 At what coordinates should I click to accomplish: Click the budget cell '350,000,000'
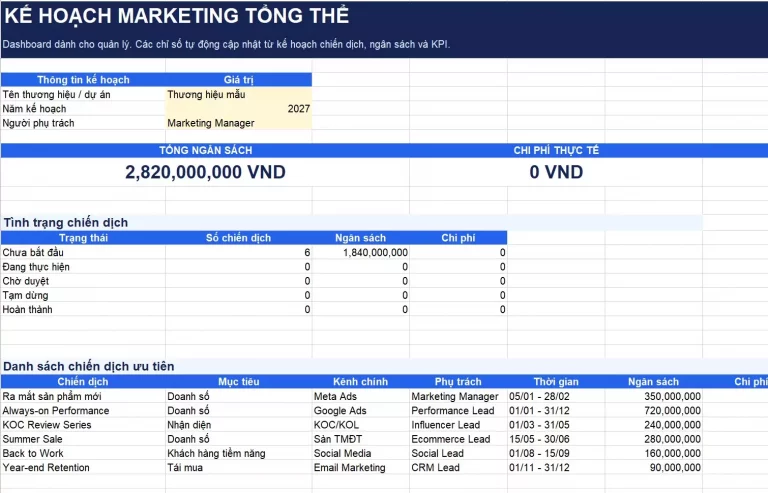(653, 396)
